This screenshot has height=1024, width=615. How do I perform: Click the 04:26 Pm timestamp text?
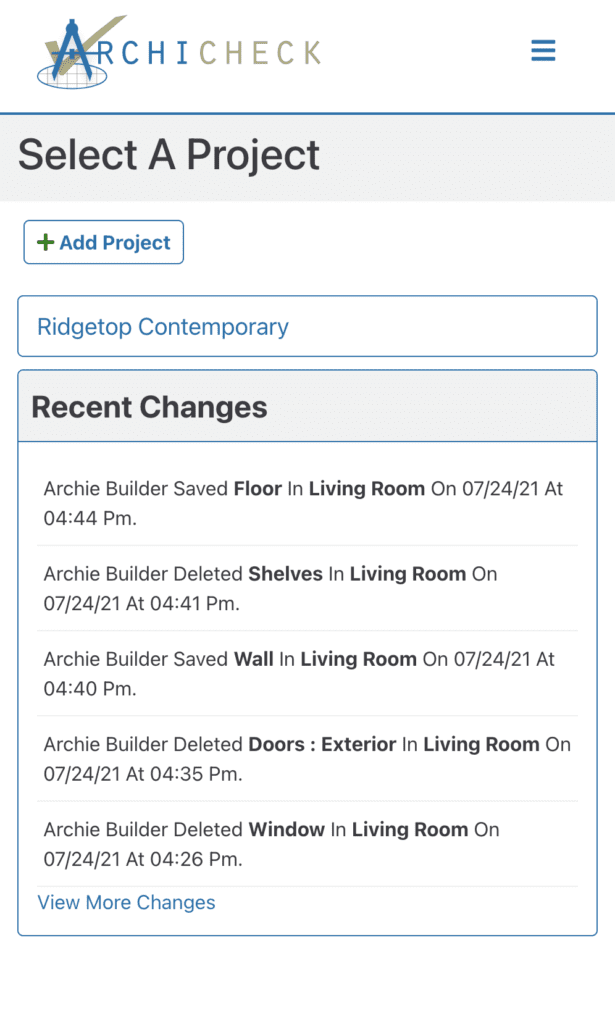[x=169, y=859]
